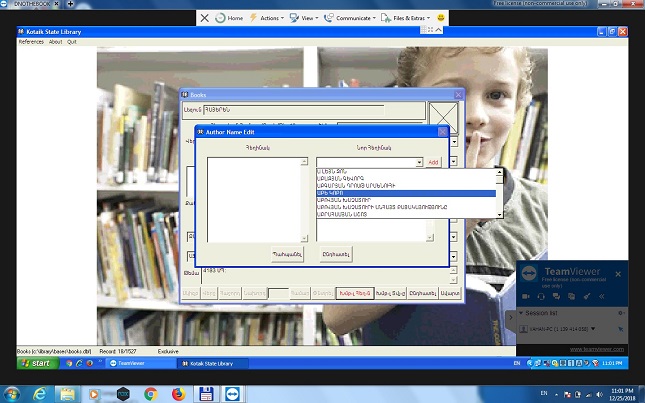Open the References menu
Image resolution: width=645 pixels, height=403 pixels.
[31, 42]
